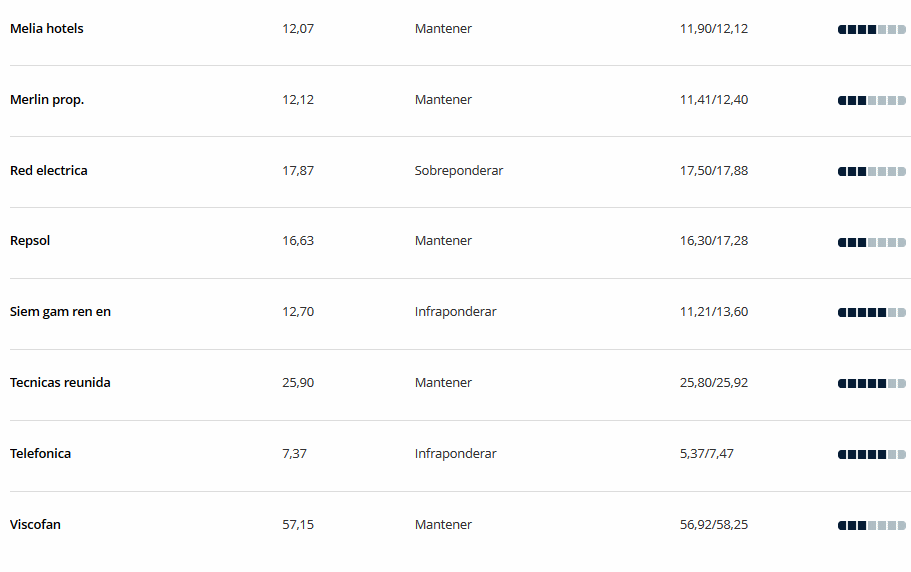Open the Repsol stock entry

point(30,241)
